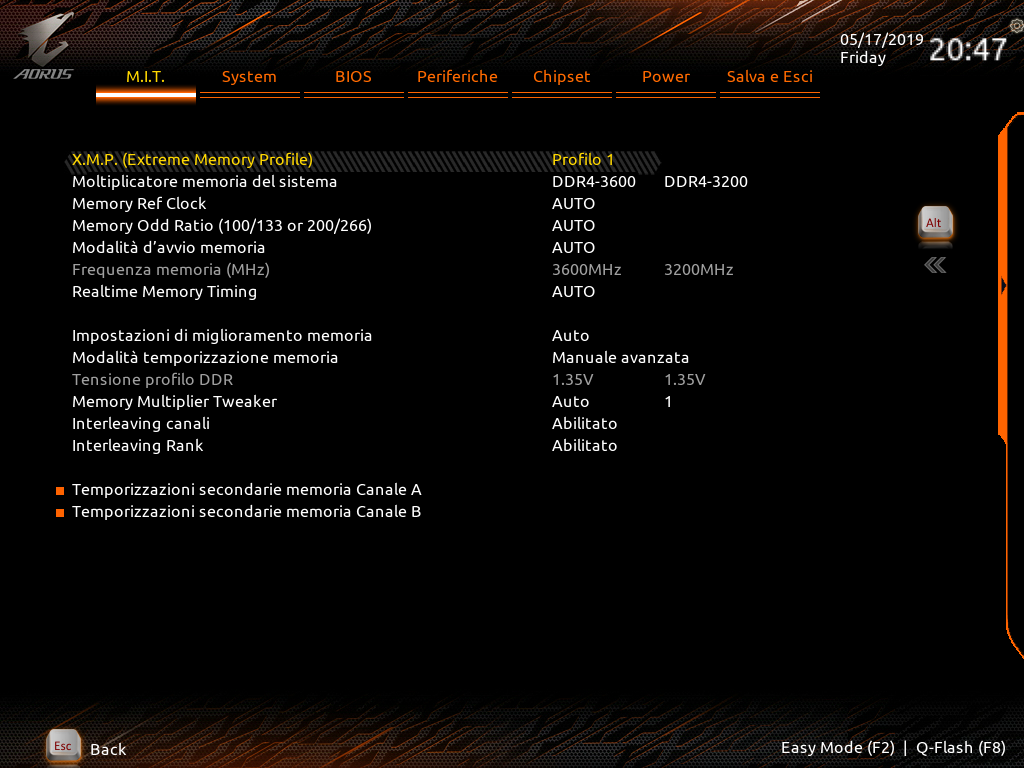Viewport: 1024px width, 768px height.
Task: Change the DDR4-3600 multiplier value
Action: point(594,182)
